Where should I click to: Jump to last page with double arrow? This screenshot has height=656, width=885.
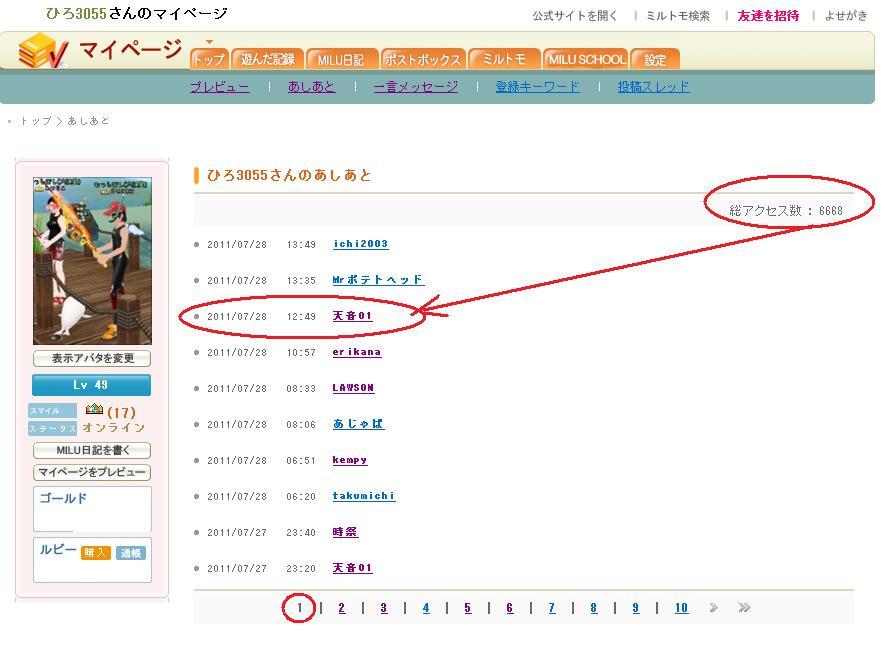744,608
